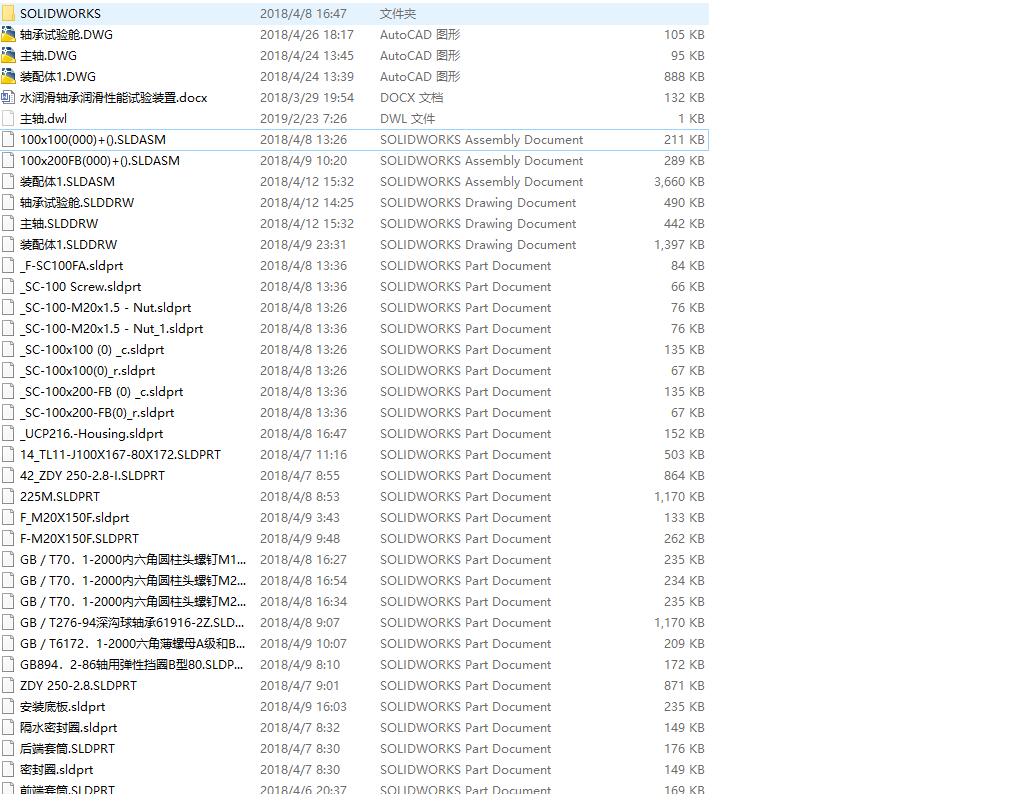Click the file icon of _UCP216.-Housing.sldprt
1026x805 pixels.
[x=8, y=433]
